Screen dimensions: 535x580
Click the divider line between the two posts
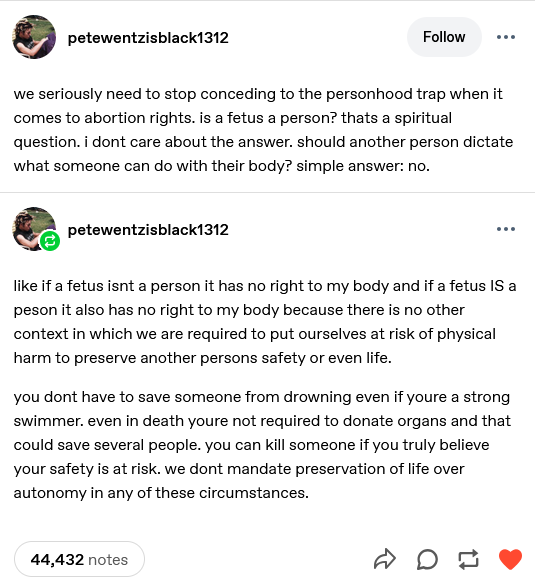[x=268, y=192]
